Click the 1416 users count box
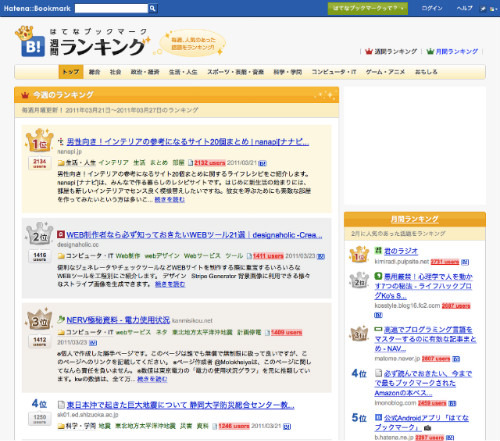This screenshot has height=441, width=500. [x=40, y=256]
